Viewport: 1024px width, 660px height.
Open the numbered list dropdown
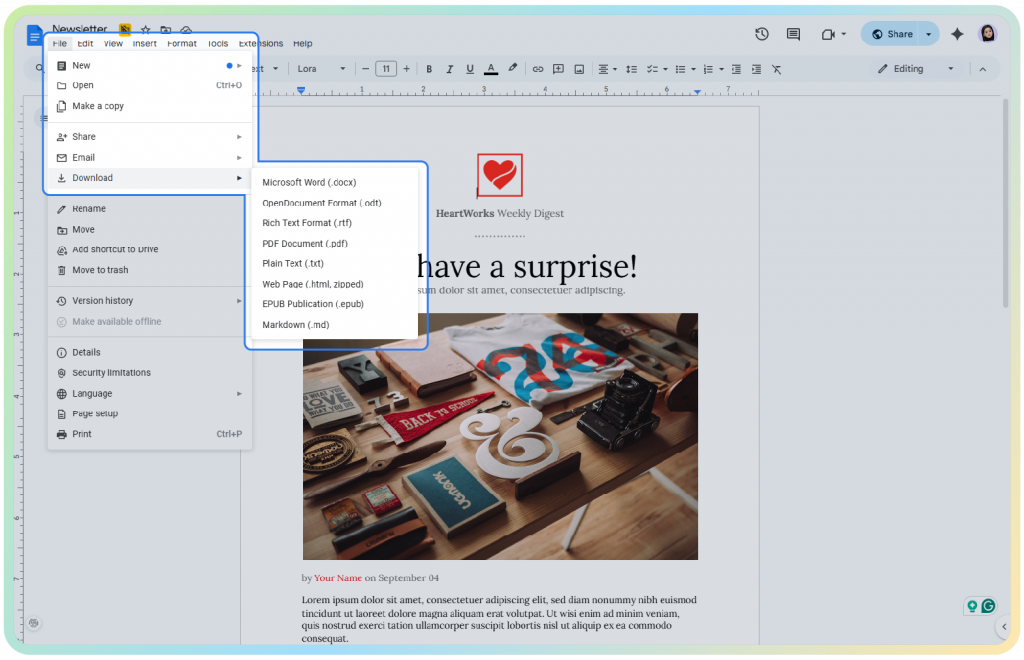tap(712, 69)
